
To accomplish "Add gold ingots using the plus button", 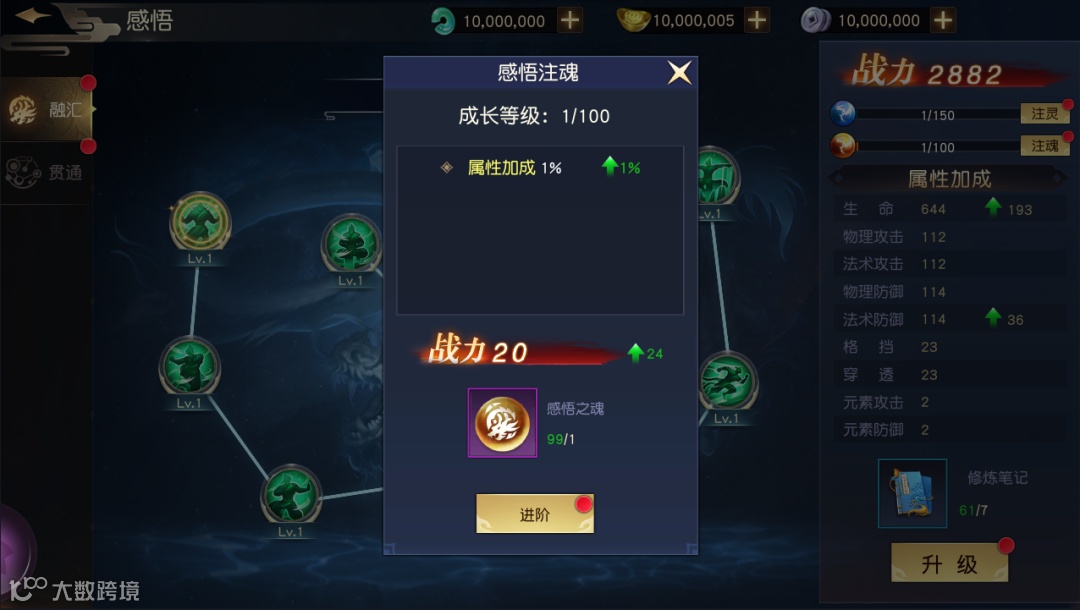I will click(x=756, y=20).
